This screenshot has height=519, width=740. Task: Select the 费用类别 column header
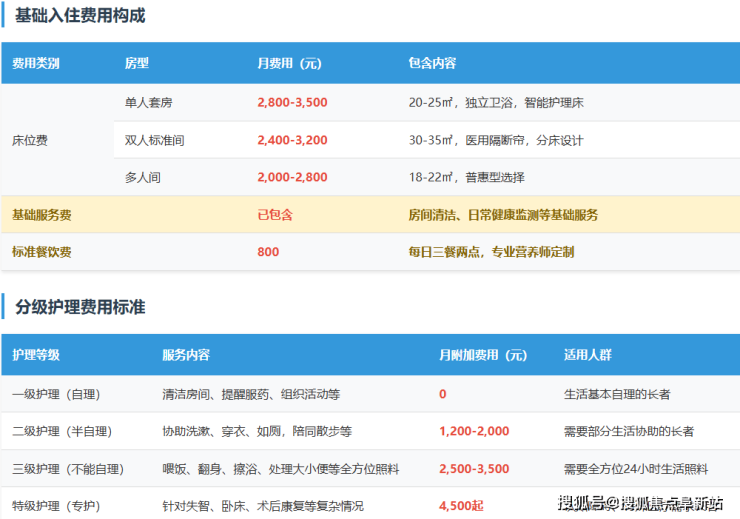click(x=36, y=63)
